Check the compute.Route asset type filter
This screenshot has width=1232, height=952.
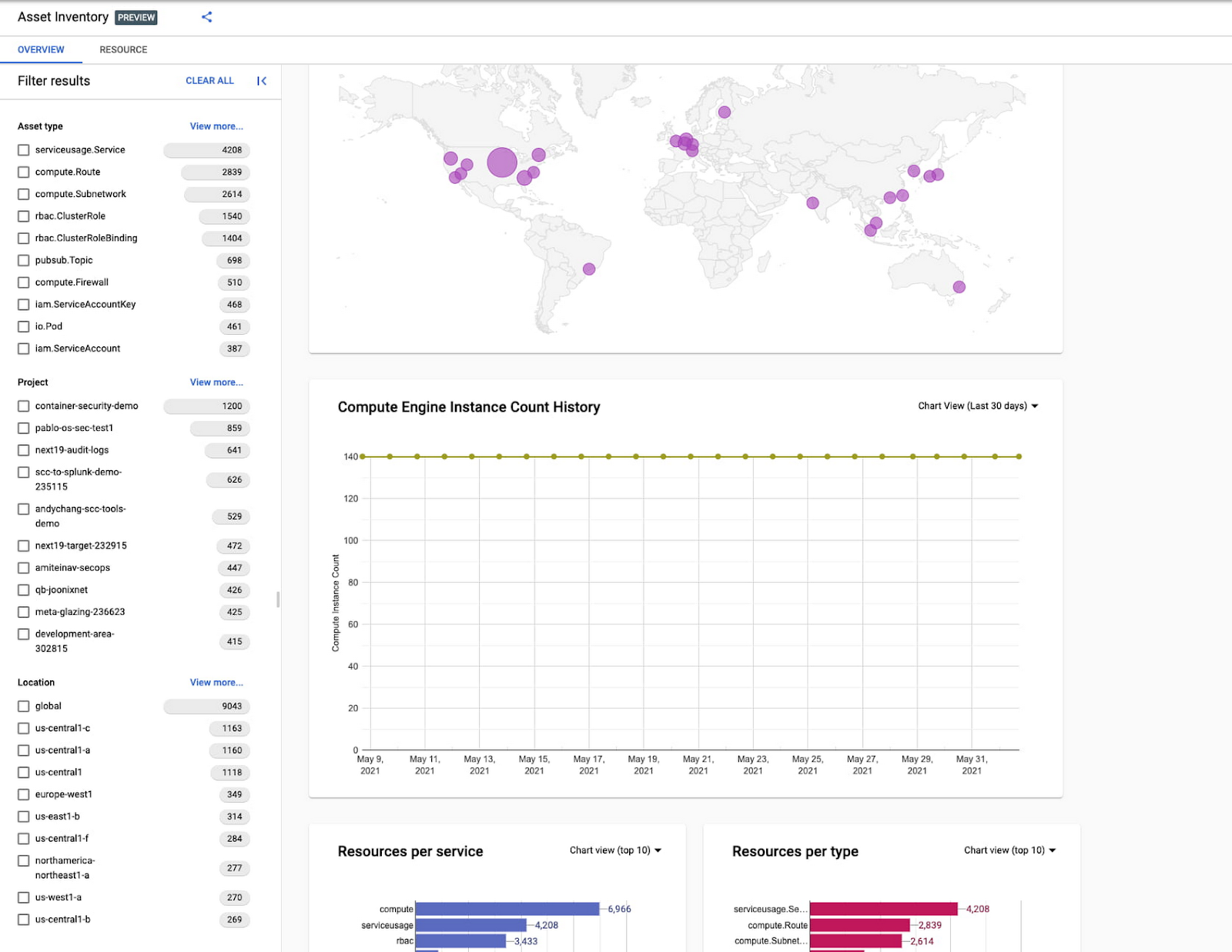23,172
